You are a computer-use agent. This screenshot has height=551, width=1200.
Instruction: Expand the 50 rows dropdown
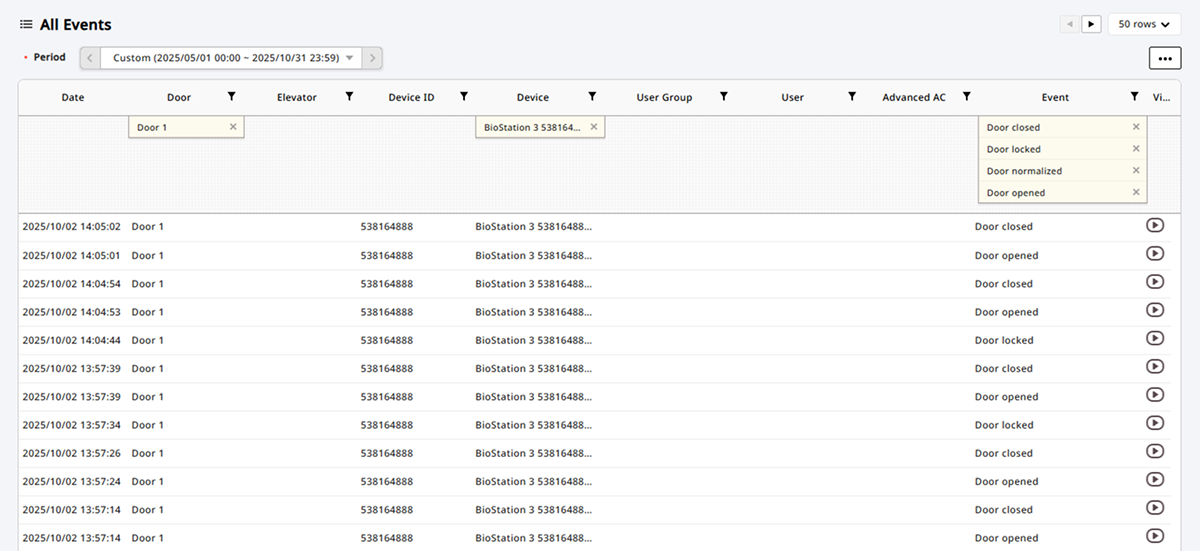[1144, 24]
